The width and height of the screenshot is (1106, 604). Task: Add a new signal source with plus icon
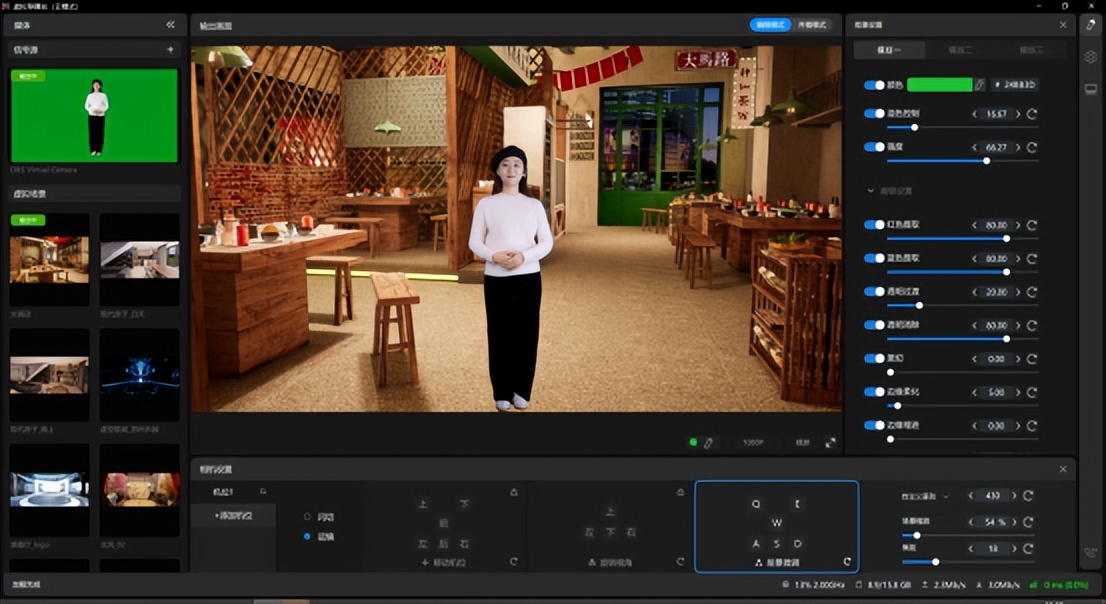(170, 50)
